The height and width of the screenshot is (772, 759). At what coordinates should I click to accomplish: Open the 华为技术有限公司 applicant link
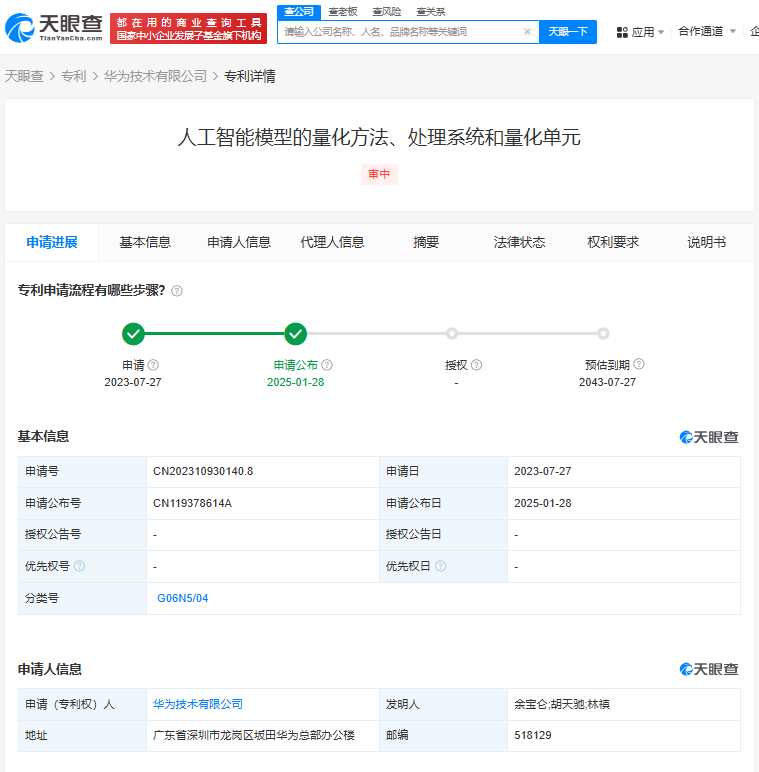197,704
